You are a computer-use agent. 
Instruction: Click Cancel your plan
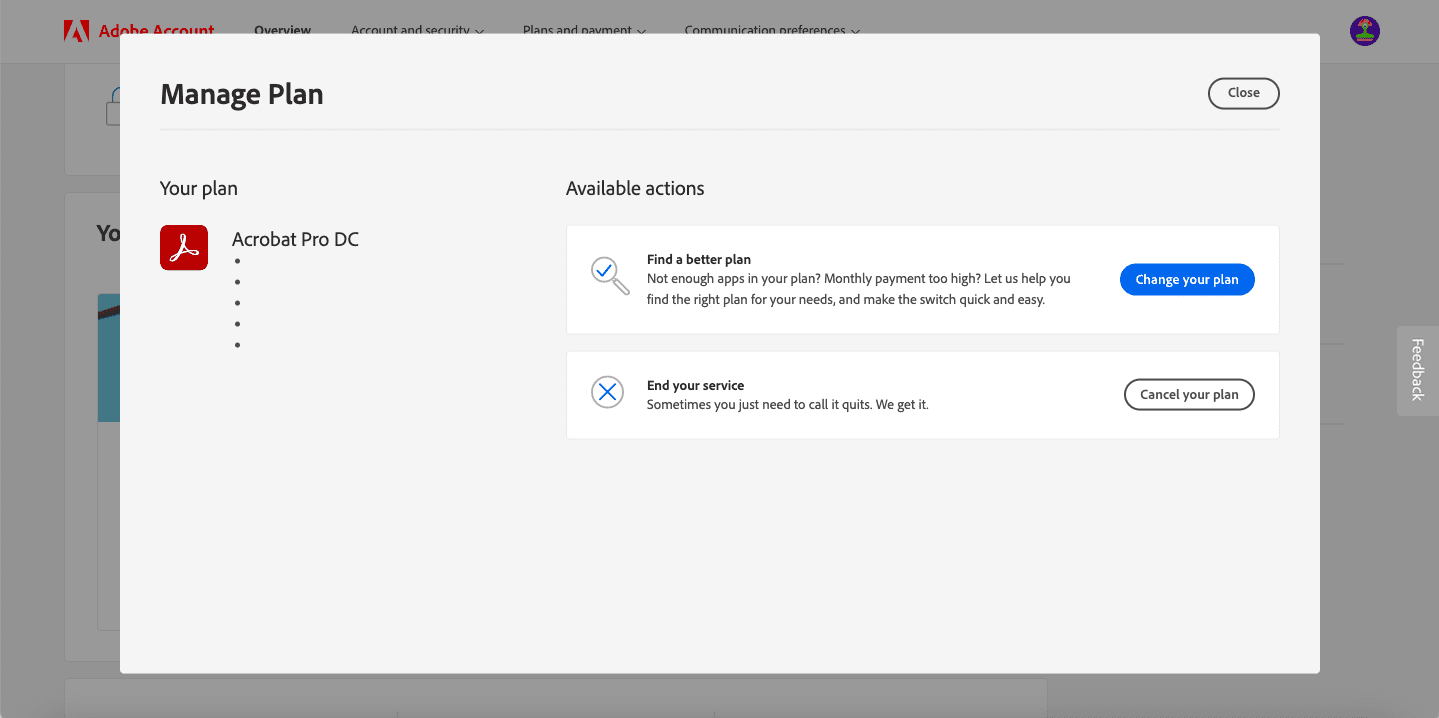coord(1189,394)
